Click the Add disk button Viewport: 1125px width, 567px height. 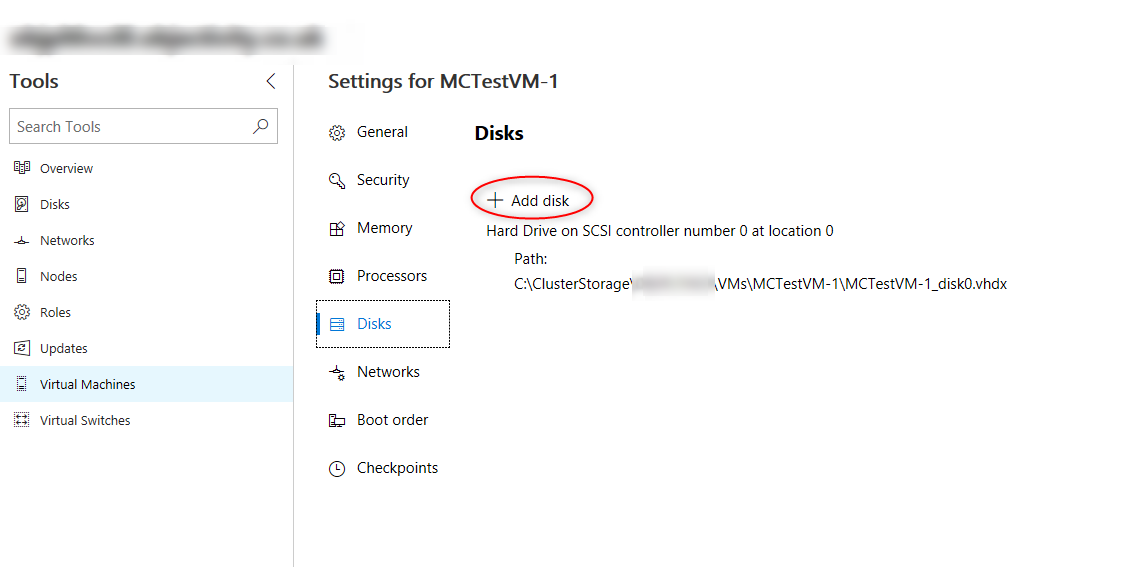[x=529, y=201]
